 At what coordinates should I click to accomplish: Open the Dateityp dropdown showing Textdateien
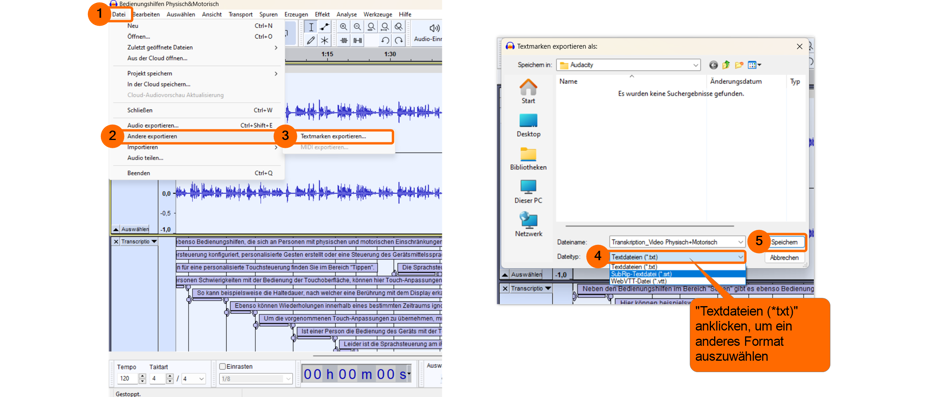677,257
